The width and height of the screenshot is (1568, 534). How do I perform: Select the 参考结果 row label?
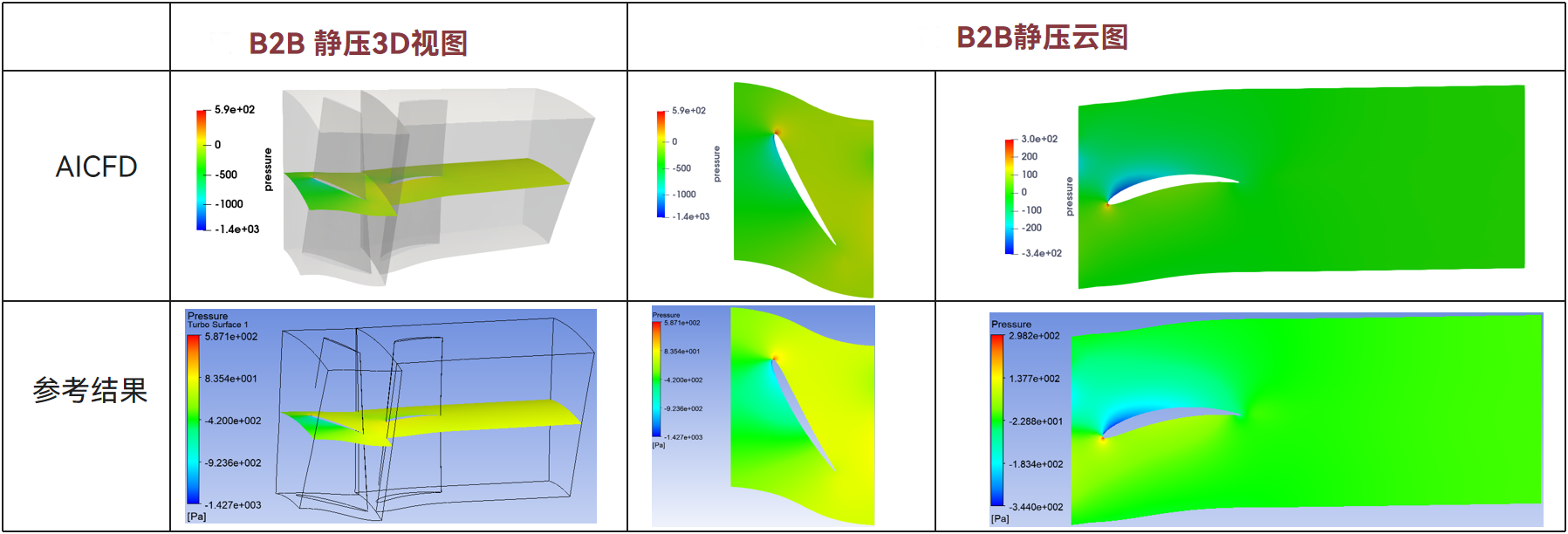(x=90, y=390)
